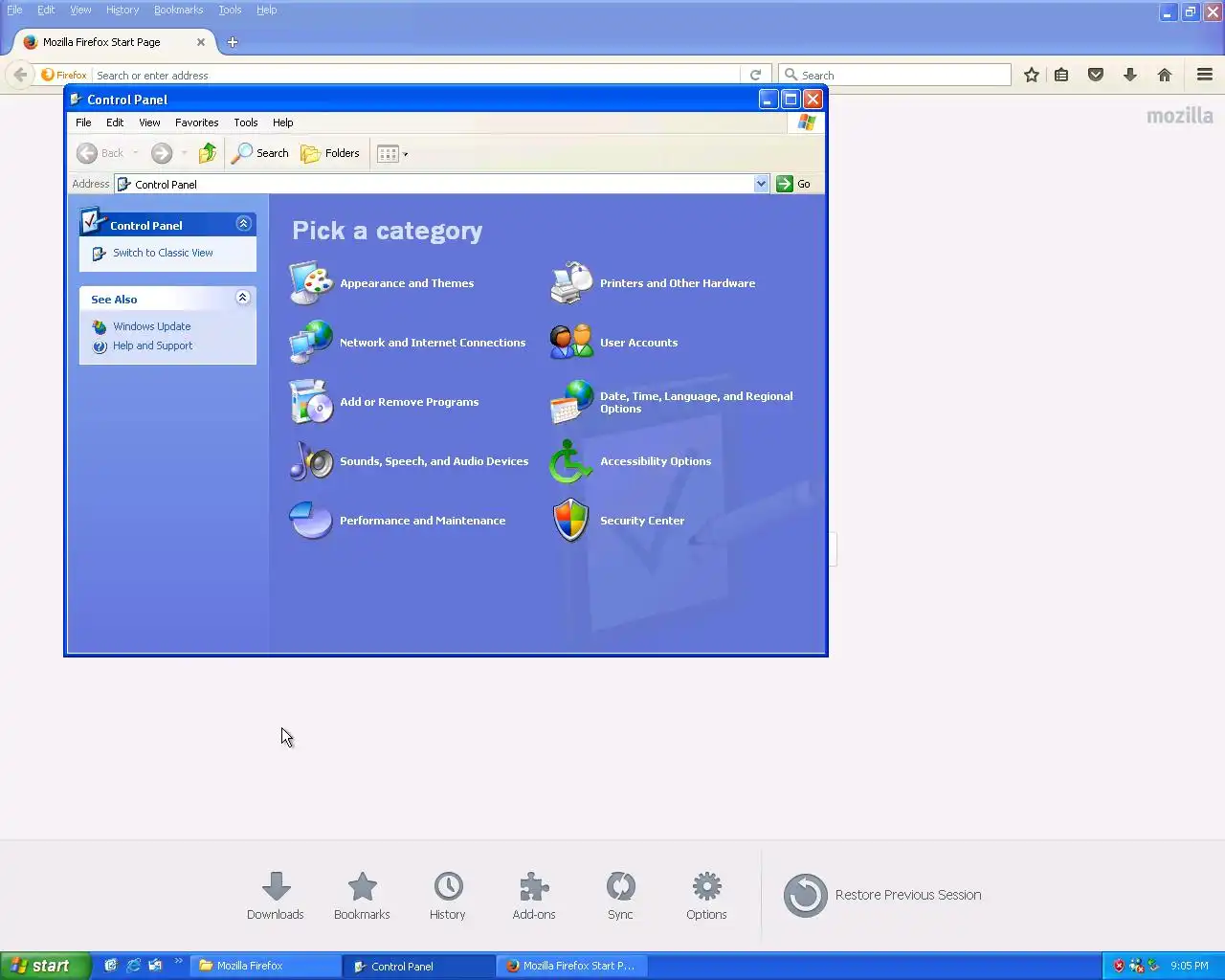The height and width of the screenshot is (980, 1225).
Task: Open the Performance and Maintenance icon
Action: (311, 521)
